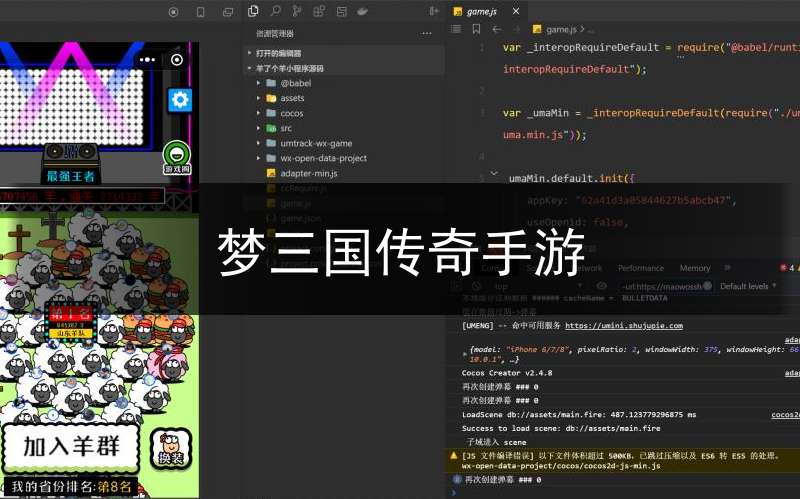Expand the 打开的编辑器 section
Image resolution: width=800 pixels, height=499 pixels.
343,53
